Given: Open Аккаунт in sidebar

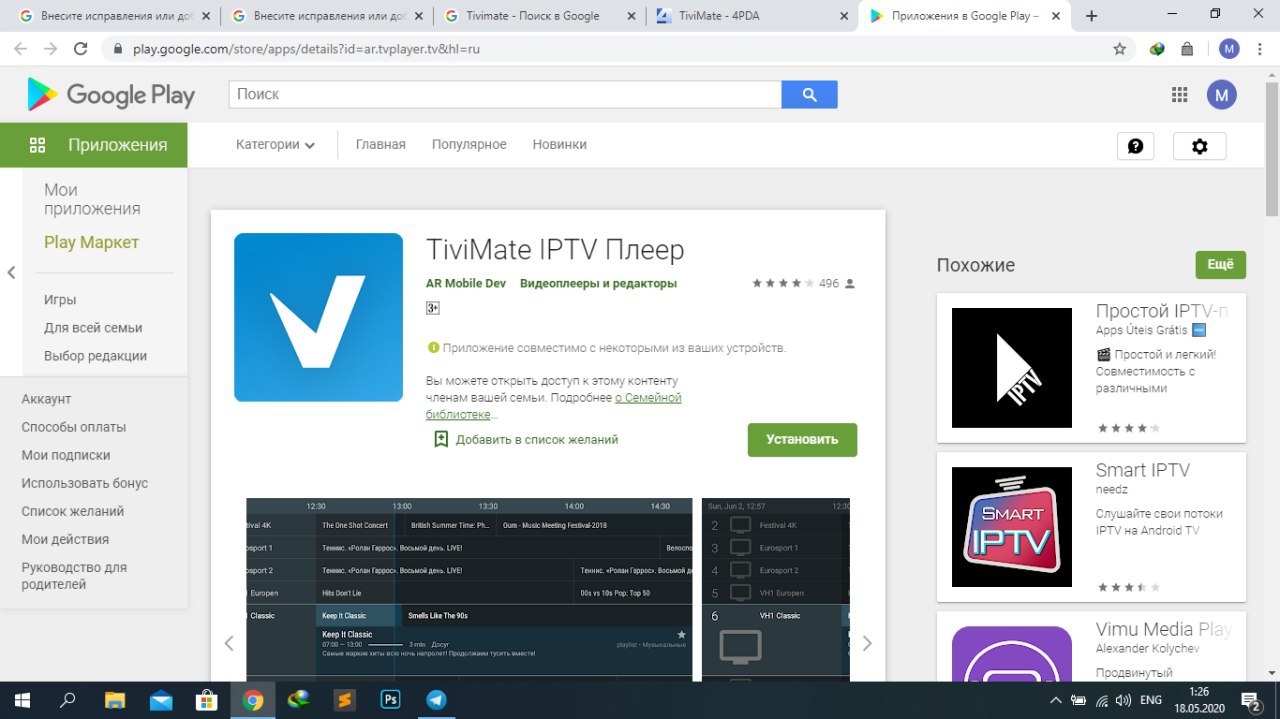Looking at the screenshot, I should [x=46, y=399].
